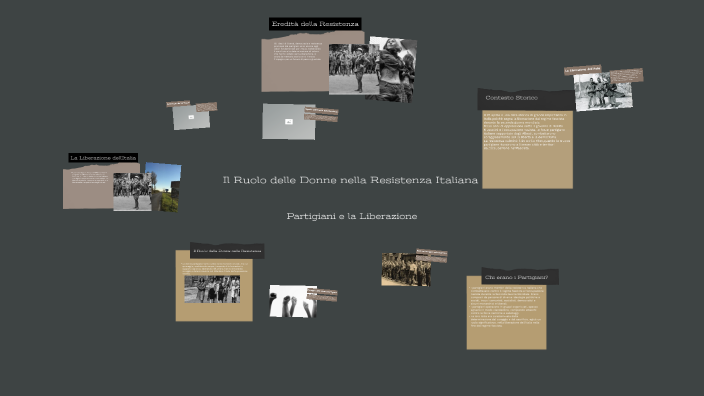Click the brown caption strip under raised fists label
The height and width of the screenshot is (396, 704).
click(x=322, y=299)
